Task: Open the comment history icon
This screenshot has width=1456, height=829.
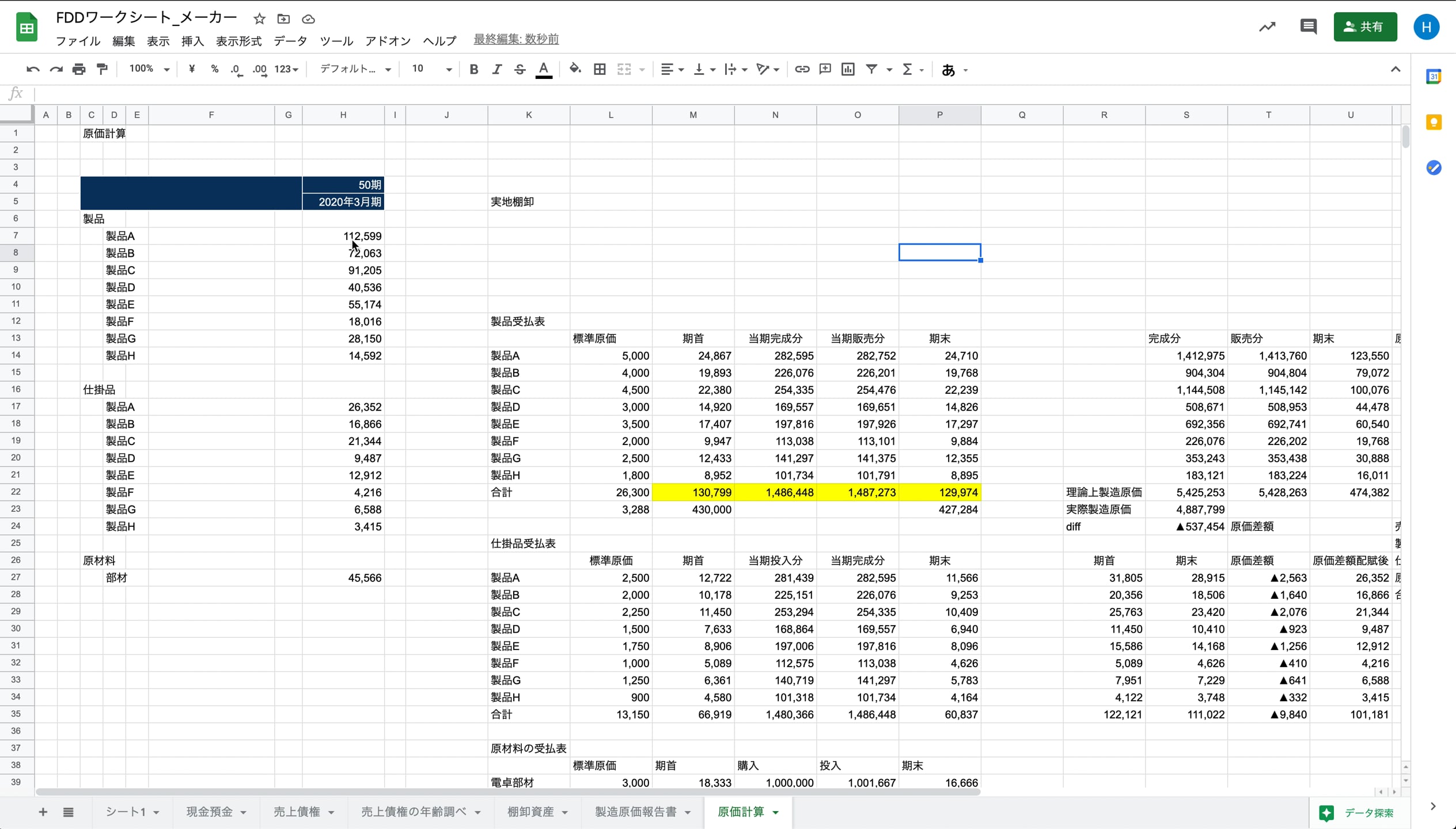Action: coord(1308,26)
